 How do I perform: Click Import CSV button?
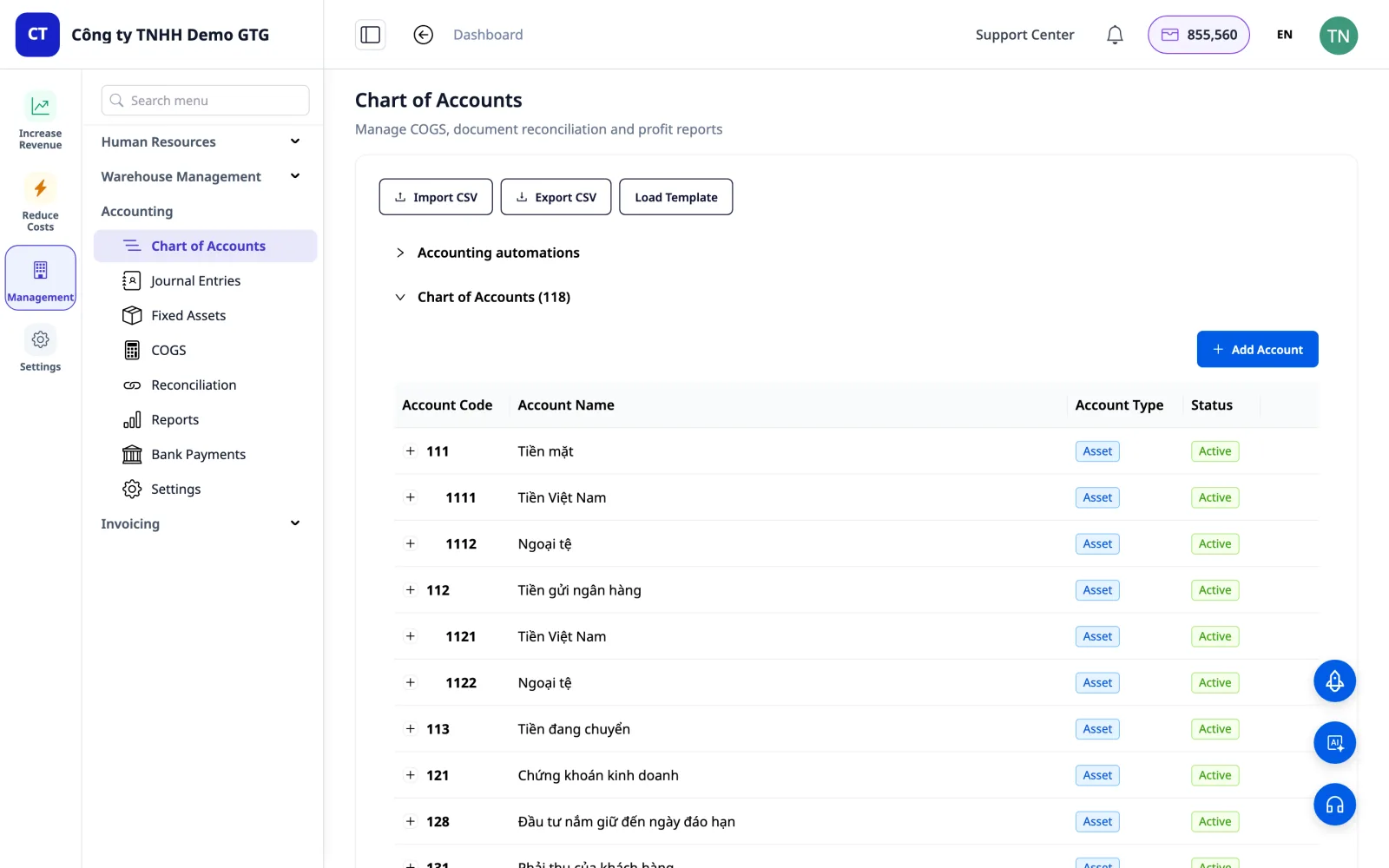[436, 197]
